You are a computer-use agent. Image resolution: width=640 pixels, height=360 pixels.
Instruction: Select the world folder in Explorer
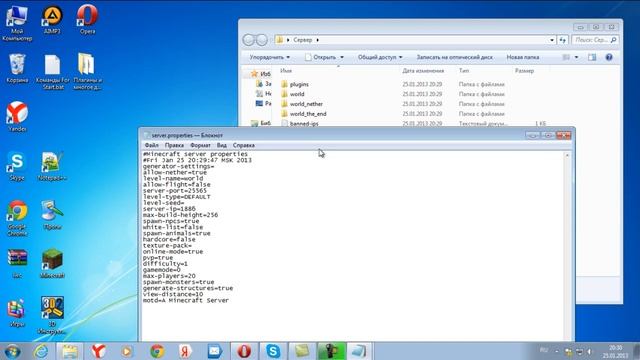pos(297,94)
